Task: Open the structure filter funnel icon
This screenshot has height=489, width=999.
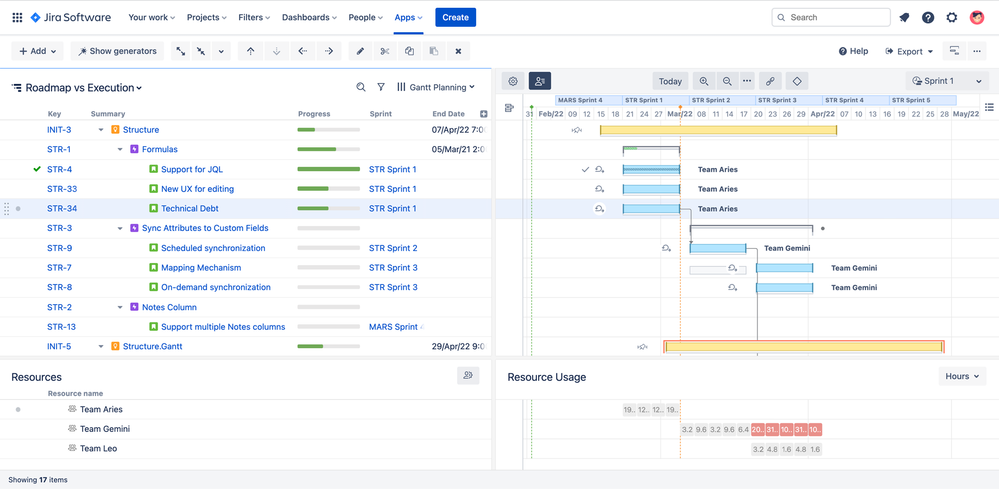Action: coord(381,88)
